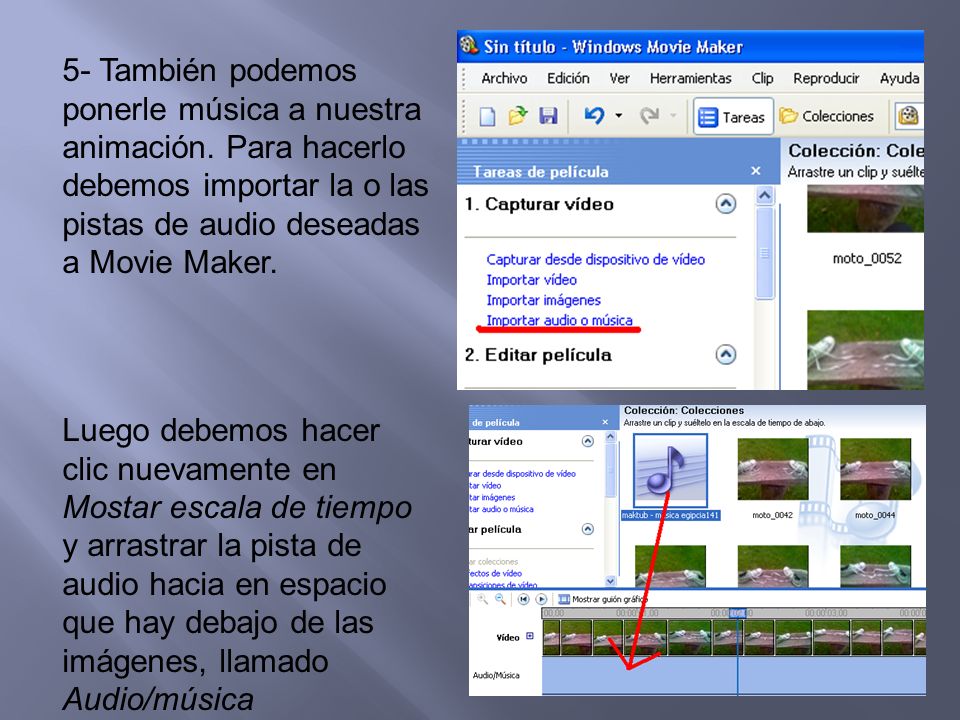
Task: Click the film reel icon right of Colecciones
Action: point(909,116)
